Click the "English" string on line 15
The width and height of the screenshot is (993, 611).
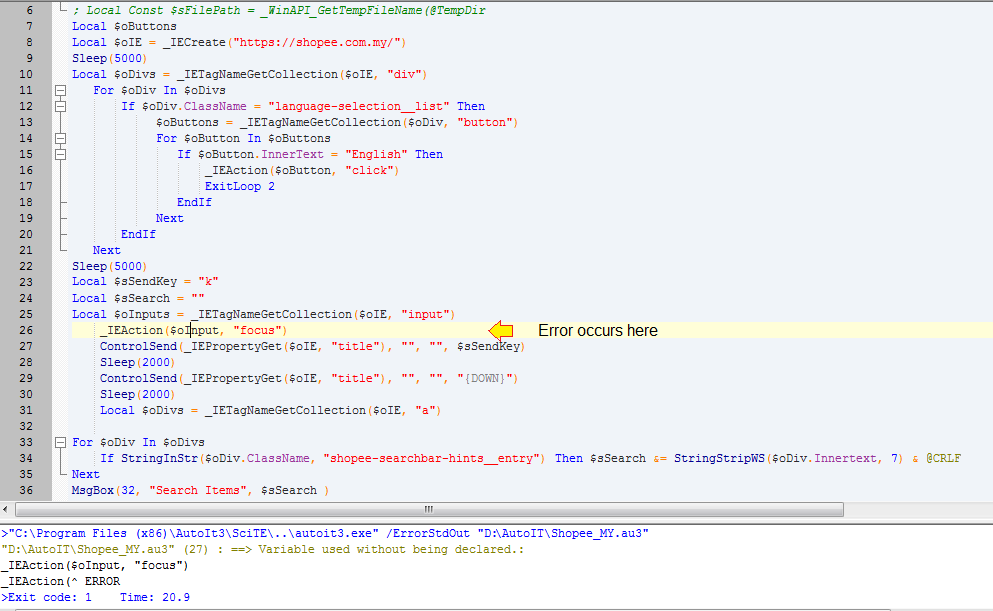376,154
